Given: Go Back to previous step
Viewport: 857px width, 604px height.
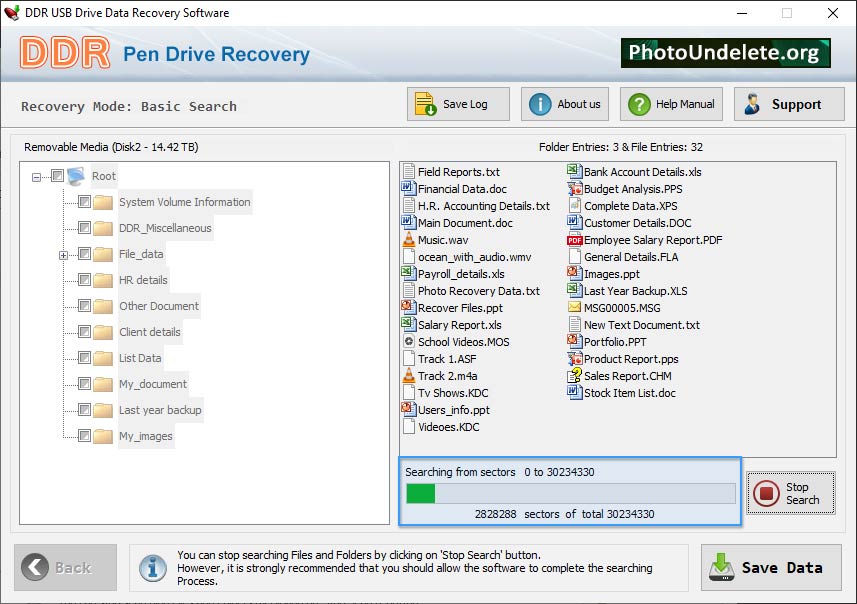Looking at the screenshot, I should tap(66, 567).
